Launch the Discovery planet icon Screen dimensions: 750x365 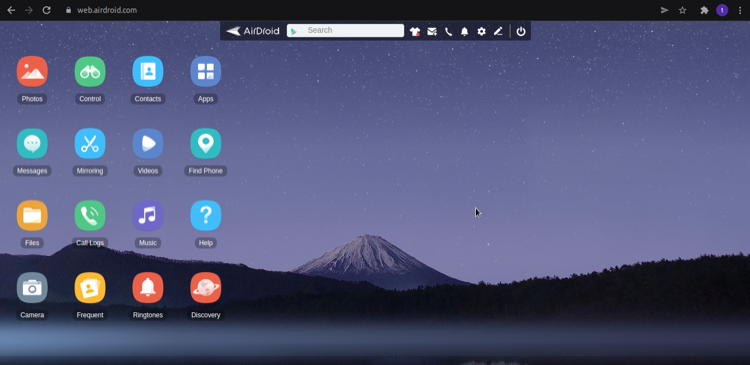click(x=206, y=288)
